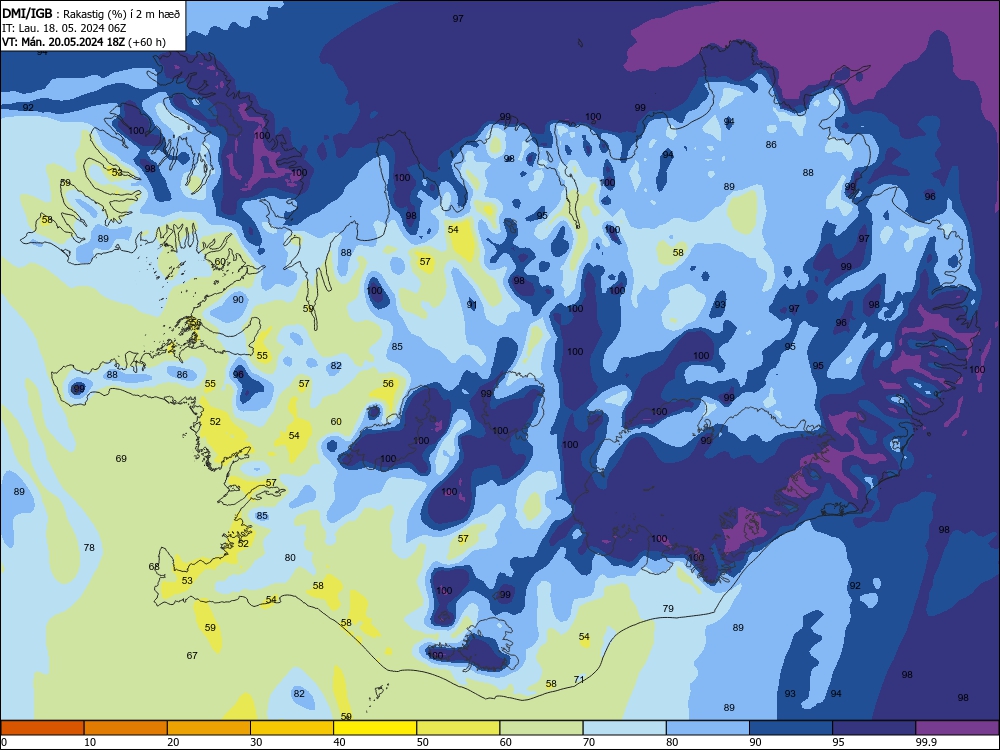Click the legend tick label '70'
Screen dimensions: 1000x750
[589, 742]
